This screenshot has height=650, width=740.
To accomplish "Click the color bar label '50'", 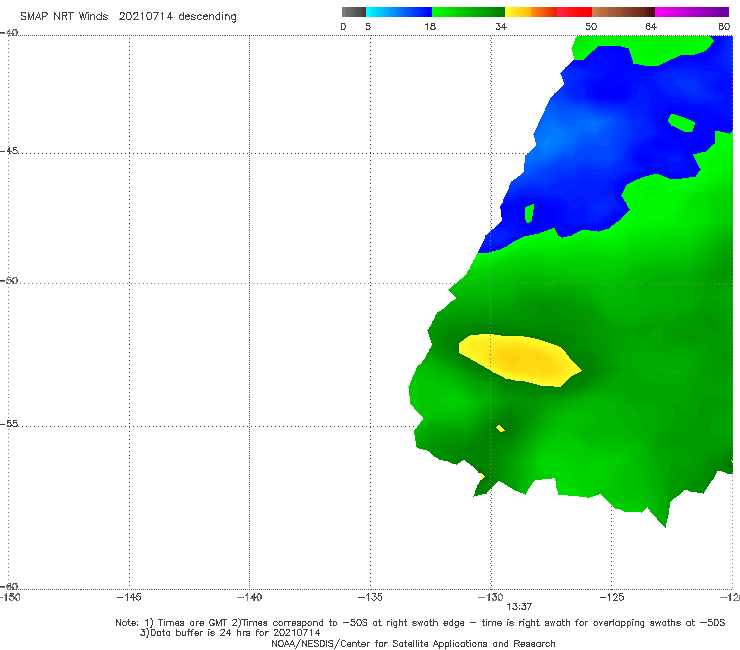I will point(591,27).
